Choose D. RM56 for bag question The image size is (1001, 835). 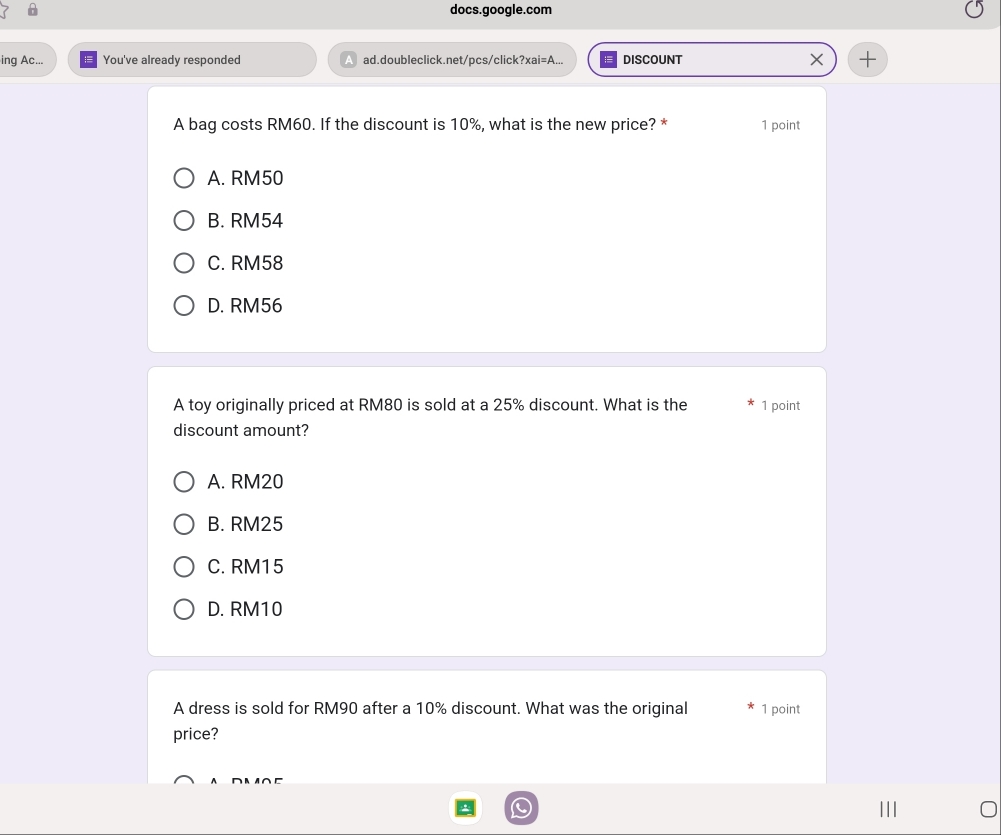tap(184, 306)
